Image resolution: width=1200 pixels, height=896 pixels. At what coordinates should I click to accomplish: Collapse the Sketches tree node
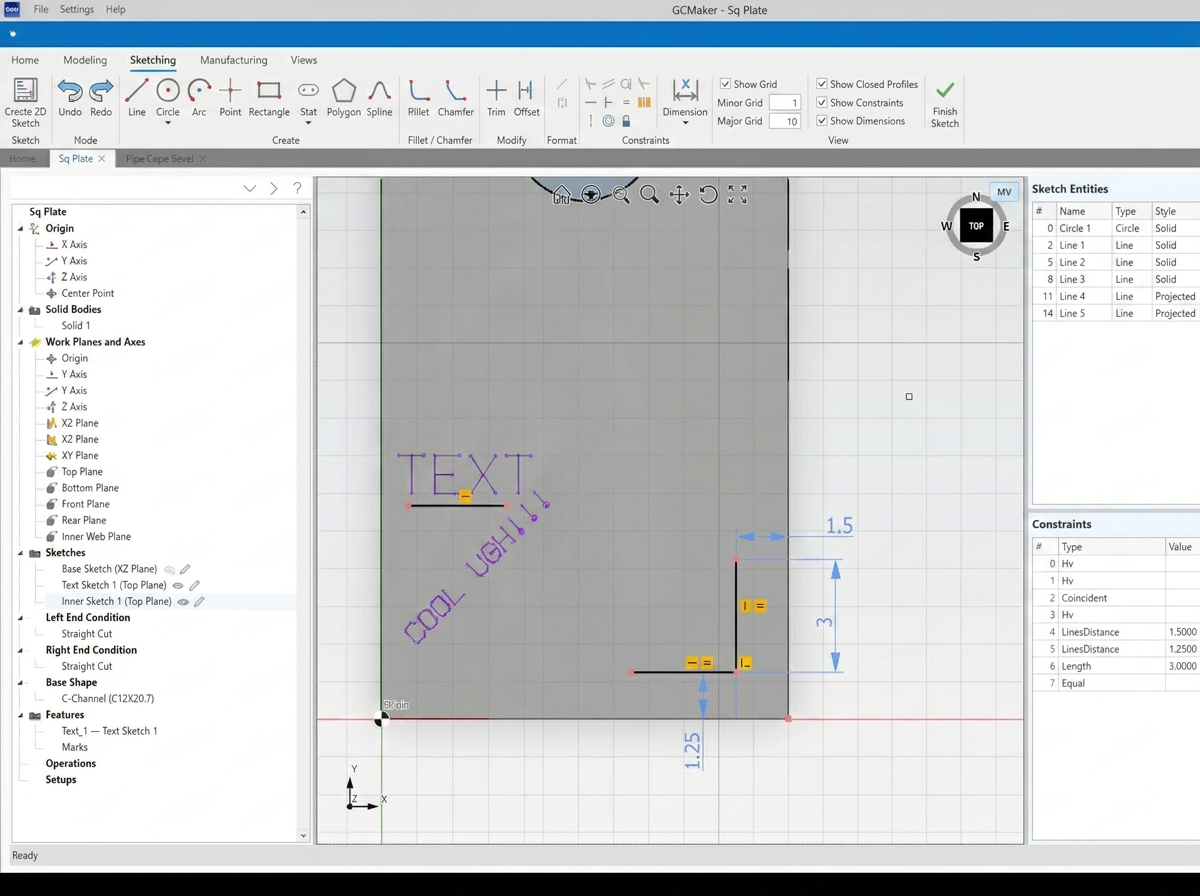(x=21, y=553)
